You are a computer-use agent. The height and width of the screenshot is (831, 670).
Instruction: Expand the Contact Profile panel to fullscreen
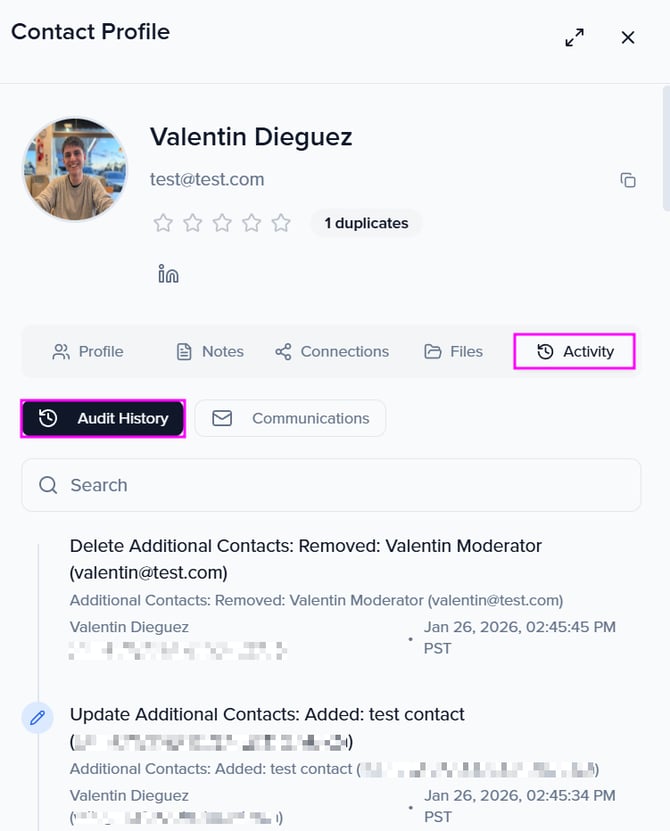[574, 37]
